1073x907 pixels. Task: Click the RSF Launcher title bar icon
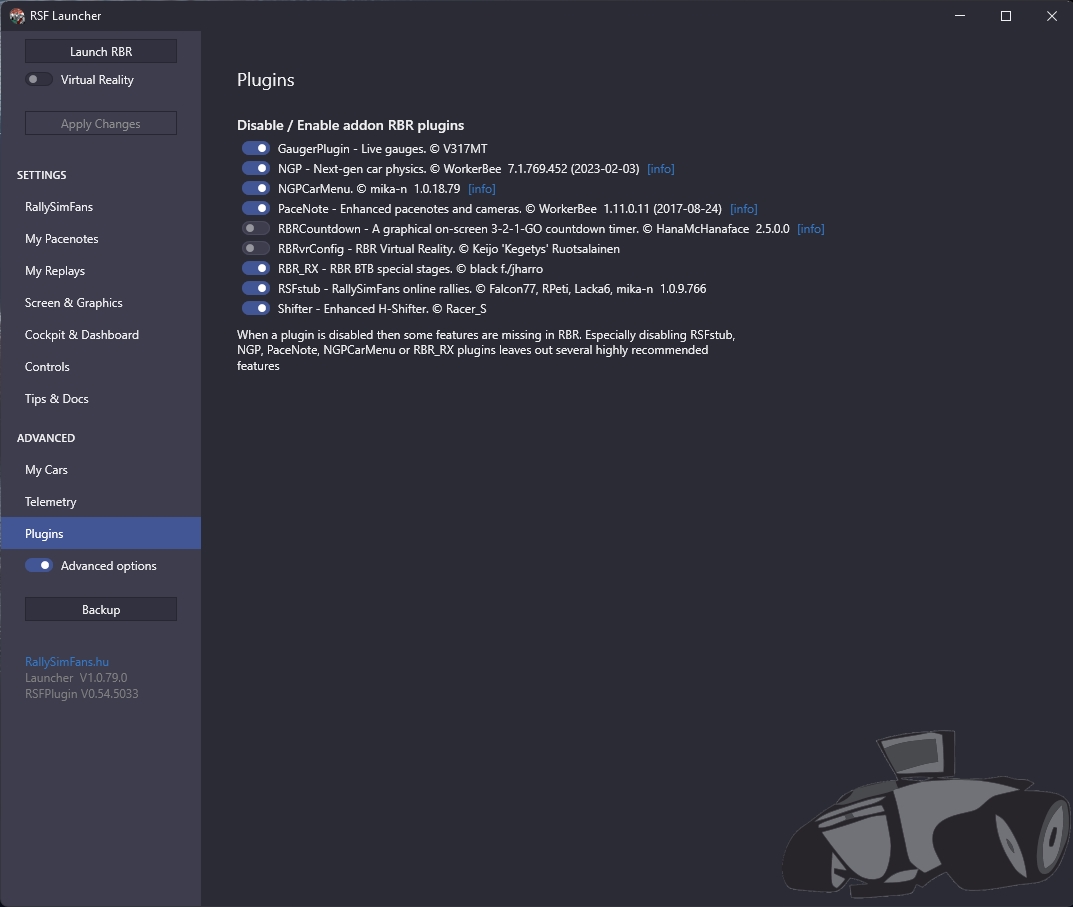point(17,16)
